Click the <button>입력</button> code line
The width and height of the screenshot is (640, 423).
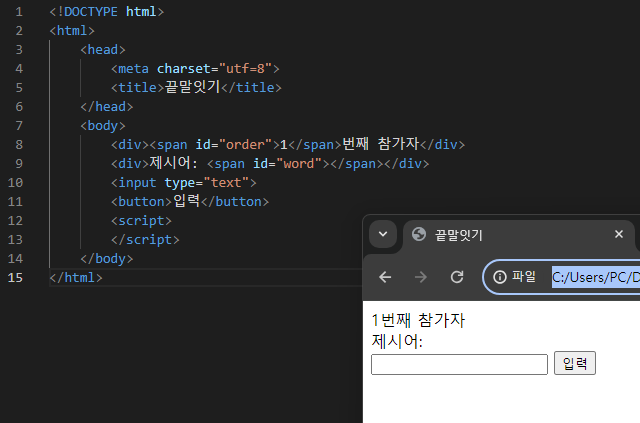pyautogui.click(x=190, y=201)
